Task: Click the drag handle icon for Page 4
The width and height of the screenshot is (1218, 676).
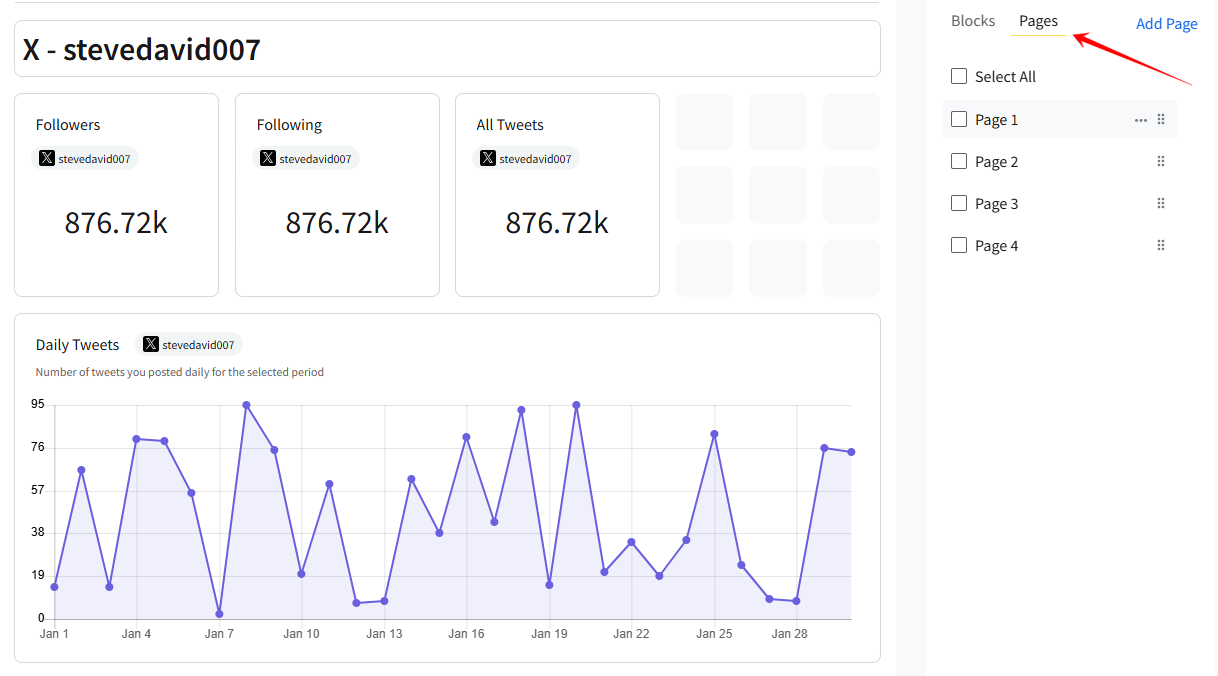Action: (1161, 245)
